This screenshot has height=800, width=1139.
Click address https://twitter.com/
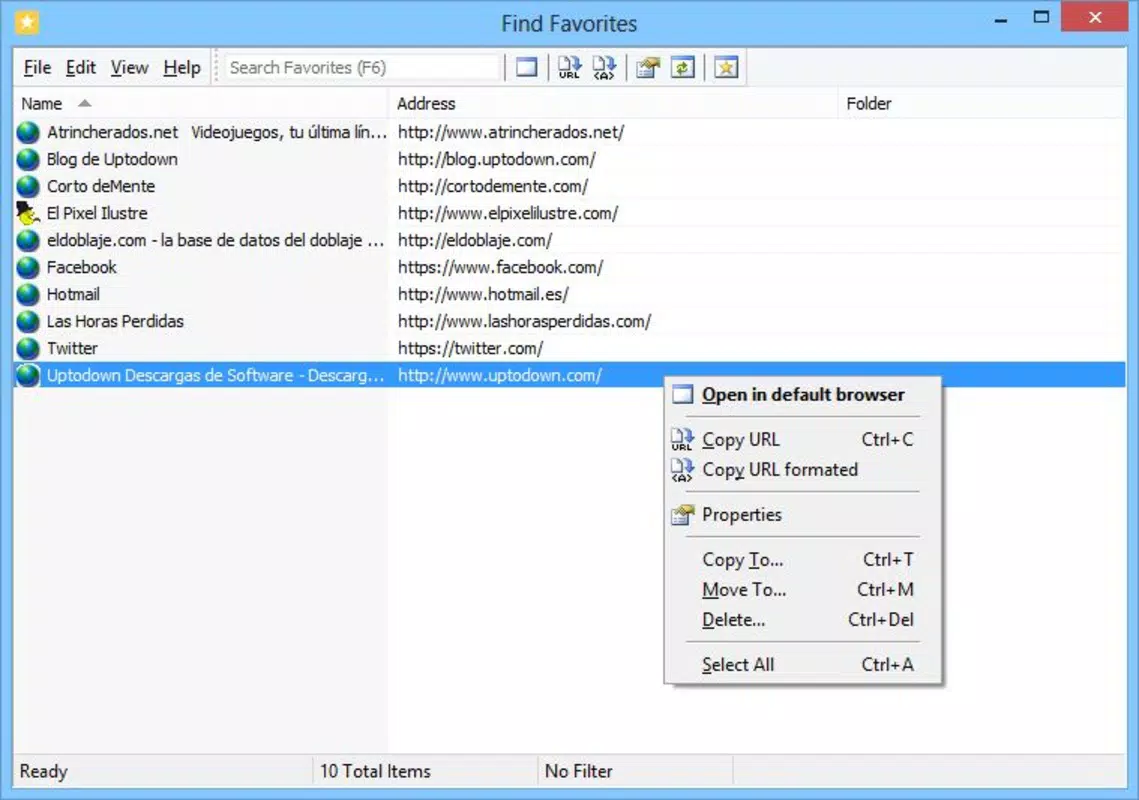471,348
